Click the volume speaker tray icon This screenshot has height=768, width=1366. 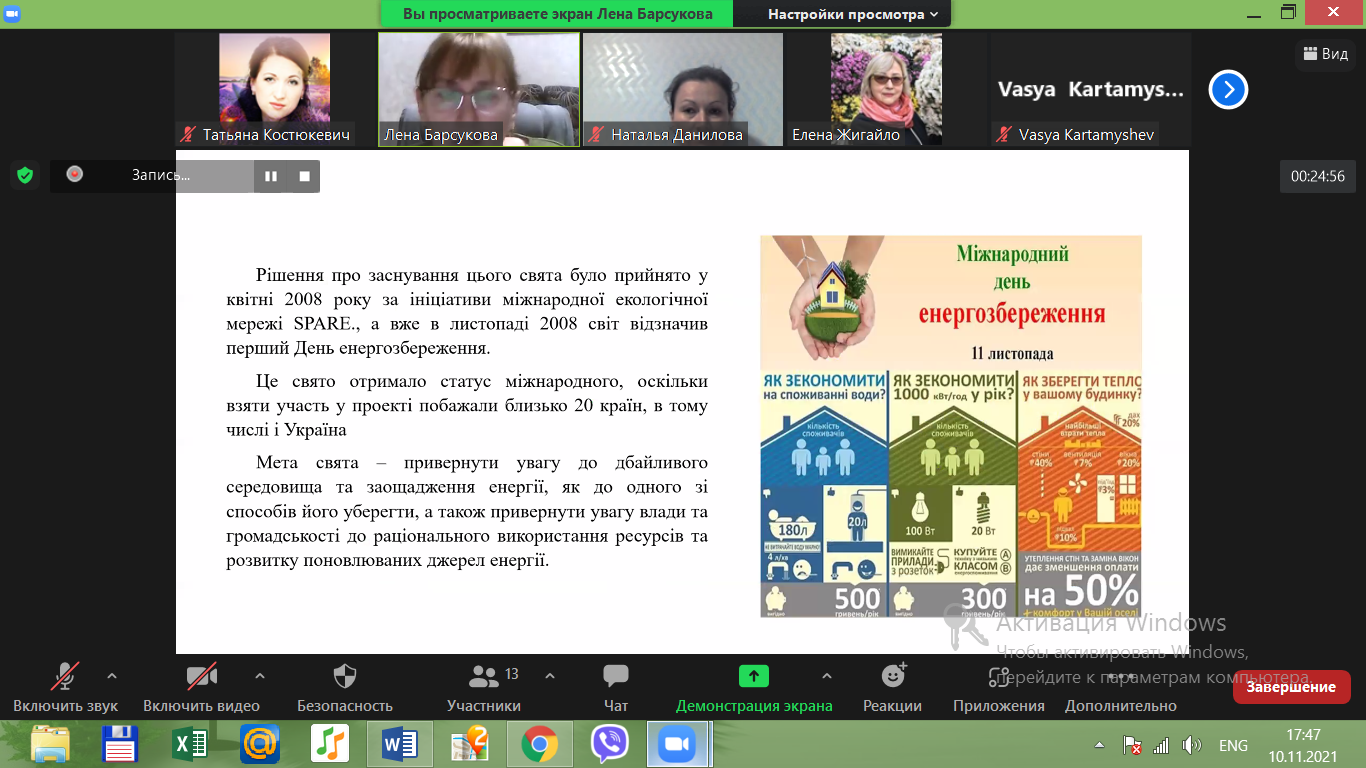[1190, 746]
